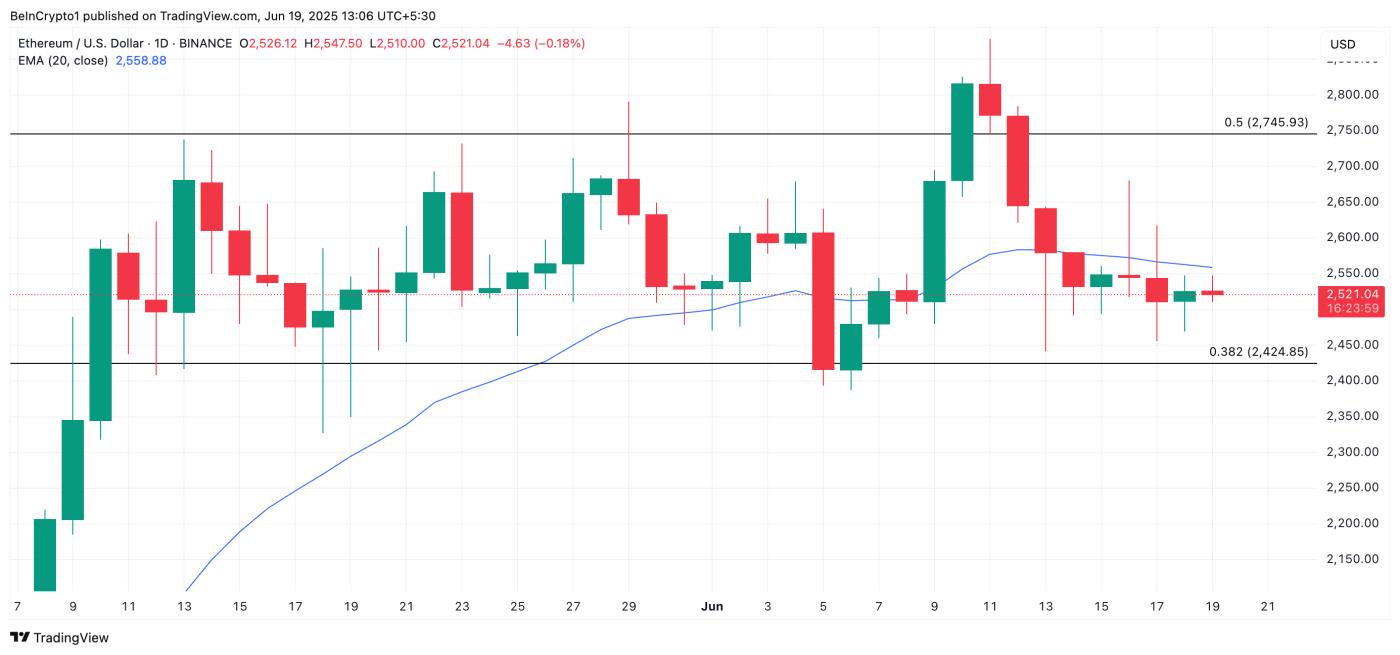Image resolution: width=1400 pixels, height=655 pixels.
Task: Click the TradingView logo at bottom left
Action: click(x=60, y=637)
